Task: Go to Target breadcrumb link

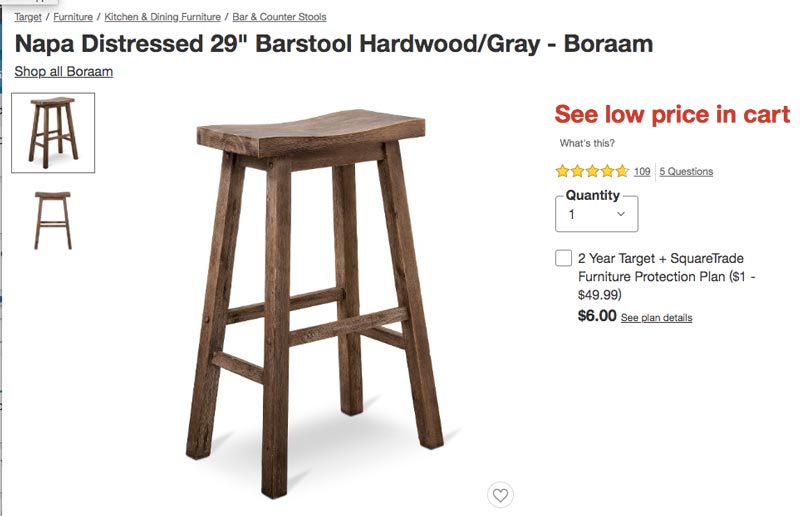Action: [28, 17]
